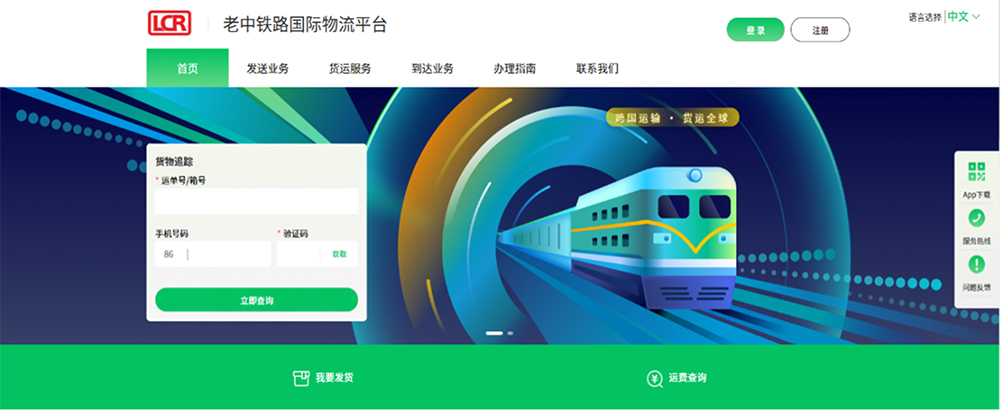The image size is (1000, 410).
Task: Expand the 中文 language dropdown
Action: coord(963,17)
